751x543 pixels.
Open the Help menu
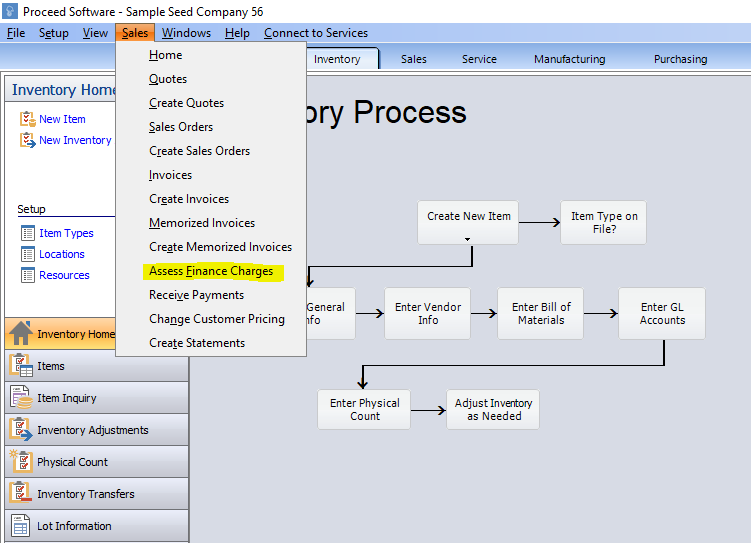click(237, 33)
